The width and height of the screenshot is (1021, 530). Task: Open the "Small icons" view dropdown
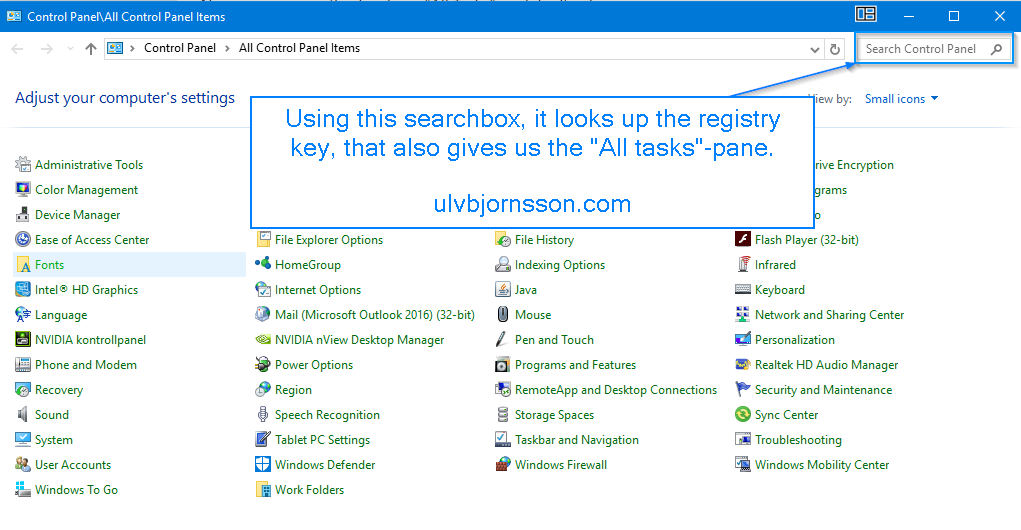[x=901, y=99]
